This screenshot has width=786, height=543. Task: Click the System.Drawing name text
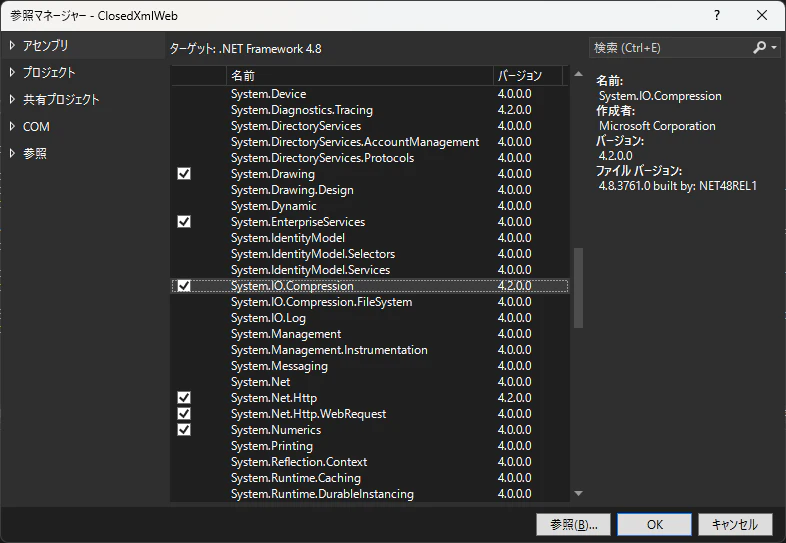pyautogui.click(x=273, y=174)
